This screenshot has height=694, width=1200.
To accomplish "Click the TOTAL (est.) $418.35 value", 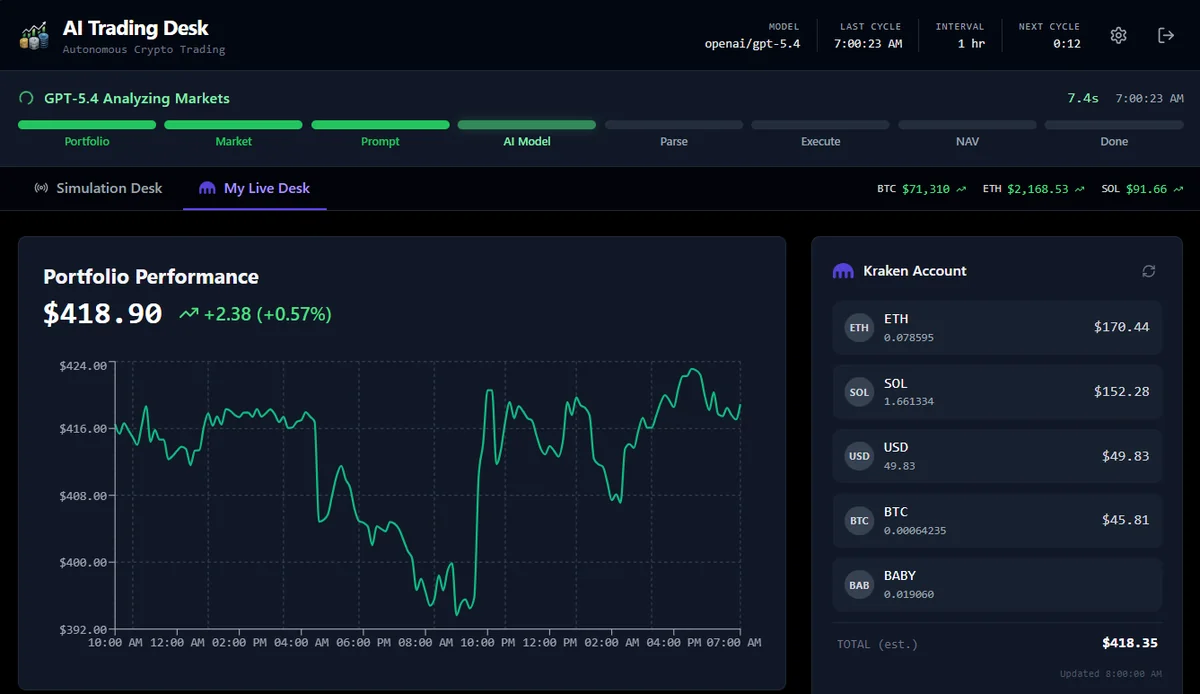I will (x=1130, y=643).
